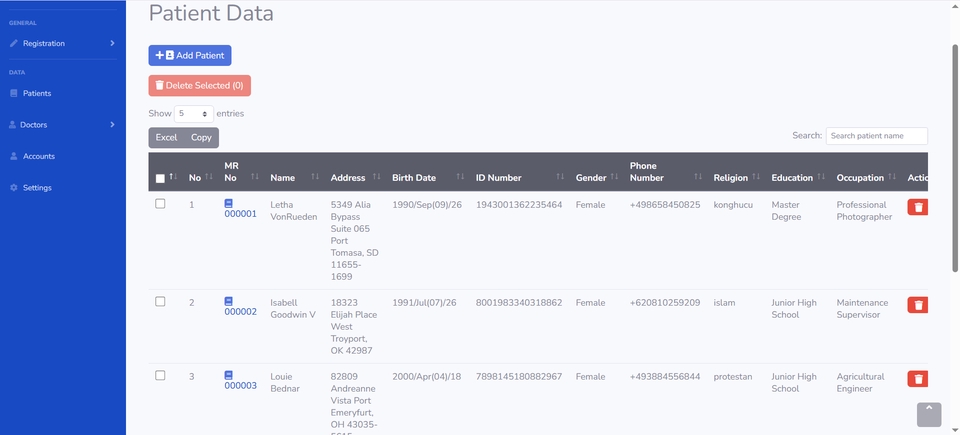Screen dimensions: 960x435
Task: Click sort arrows on ID Number column
Action: (x=561, y=177)
